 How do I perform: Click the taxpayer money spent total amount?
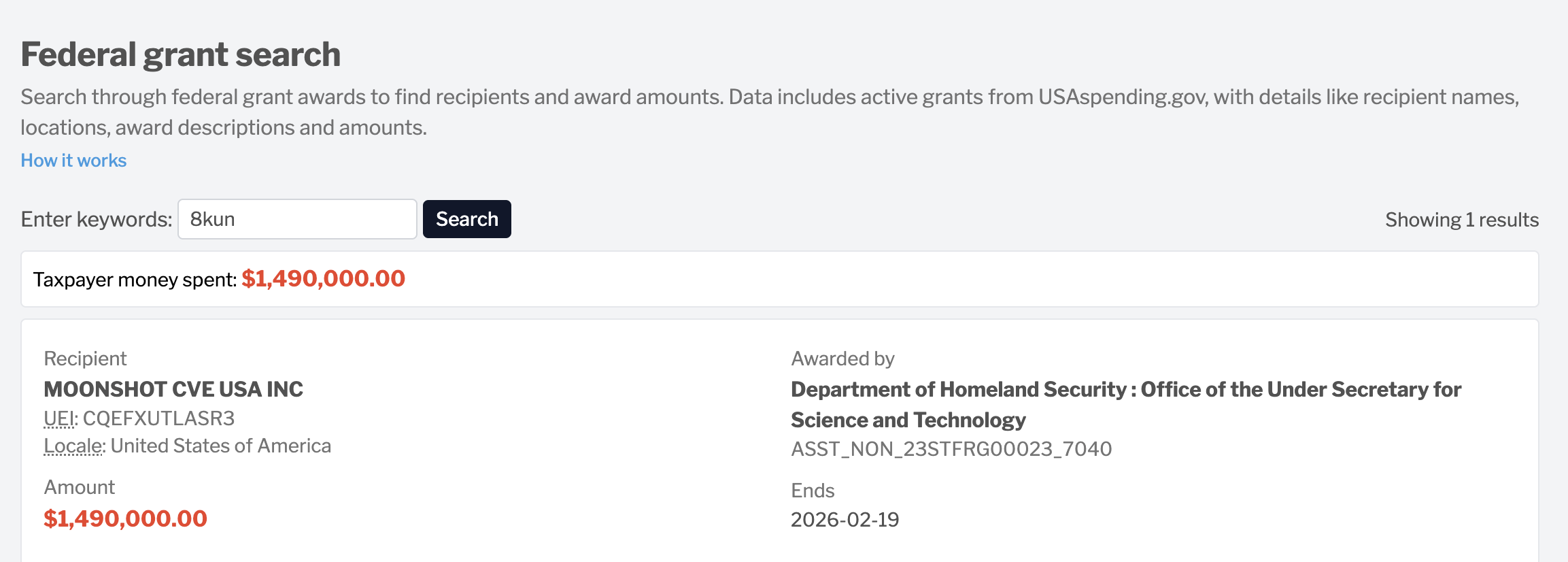pyautogui.click(x=323, y=278)
